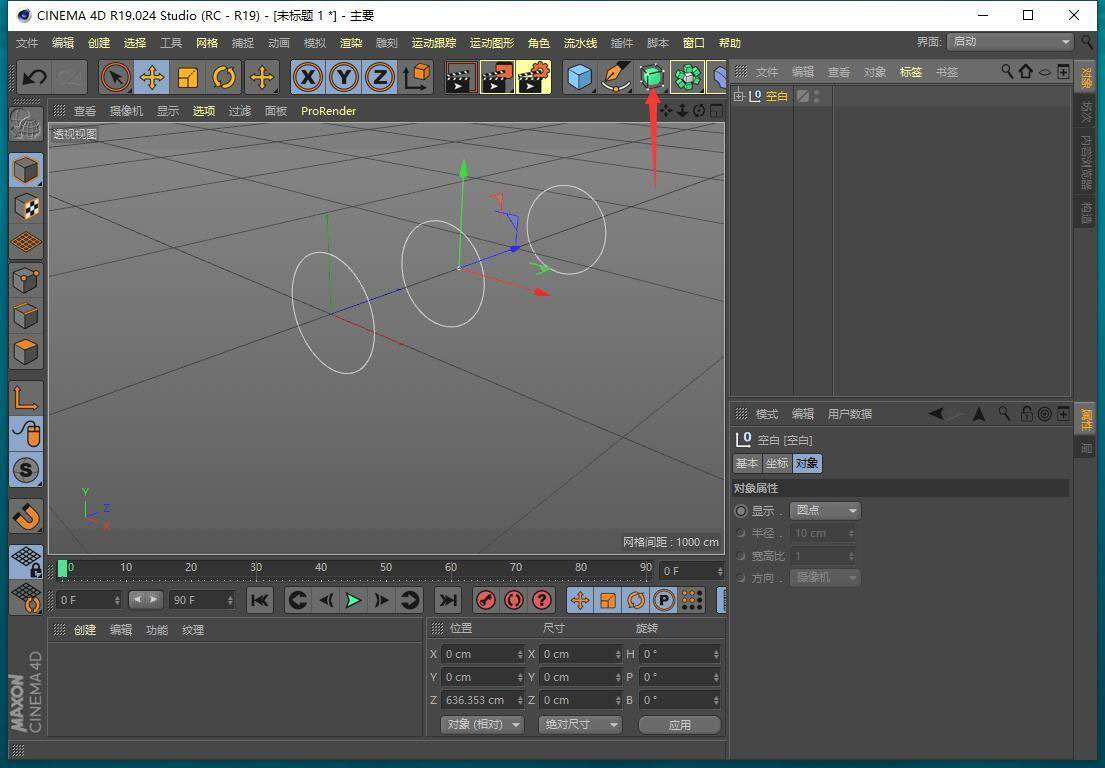1105x768 pixels.
Task: Activate the Rotate tool in top toolbar
Action: (x=224, y=77)
